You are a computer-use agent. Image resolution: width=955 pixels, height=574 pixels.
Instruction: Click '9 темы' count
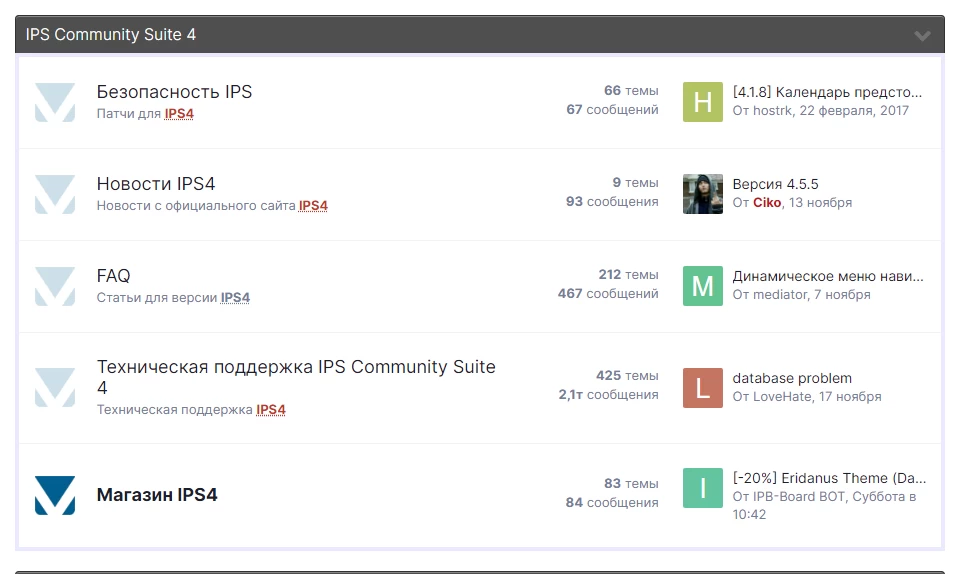(635, 182)
